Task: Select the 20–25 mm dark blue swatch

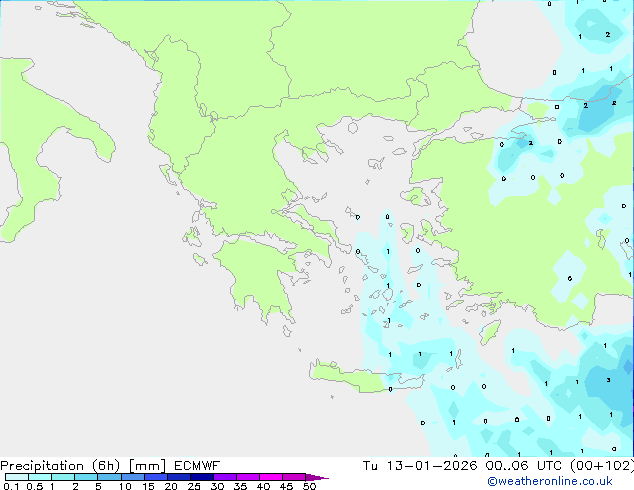Action: (x=179, y=477)
